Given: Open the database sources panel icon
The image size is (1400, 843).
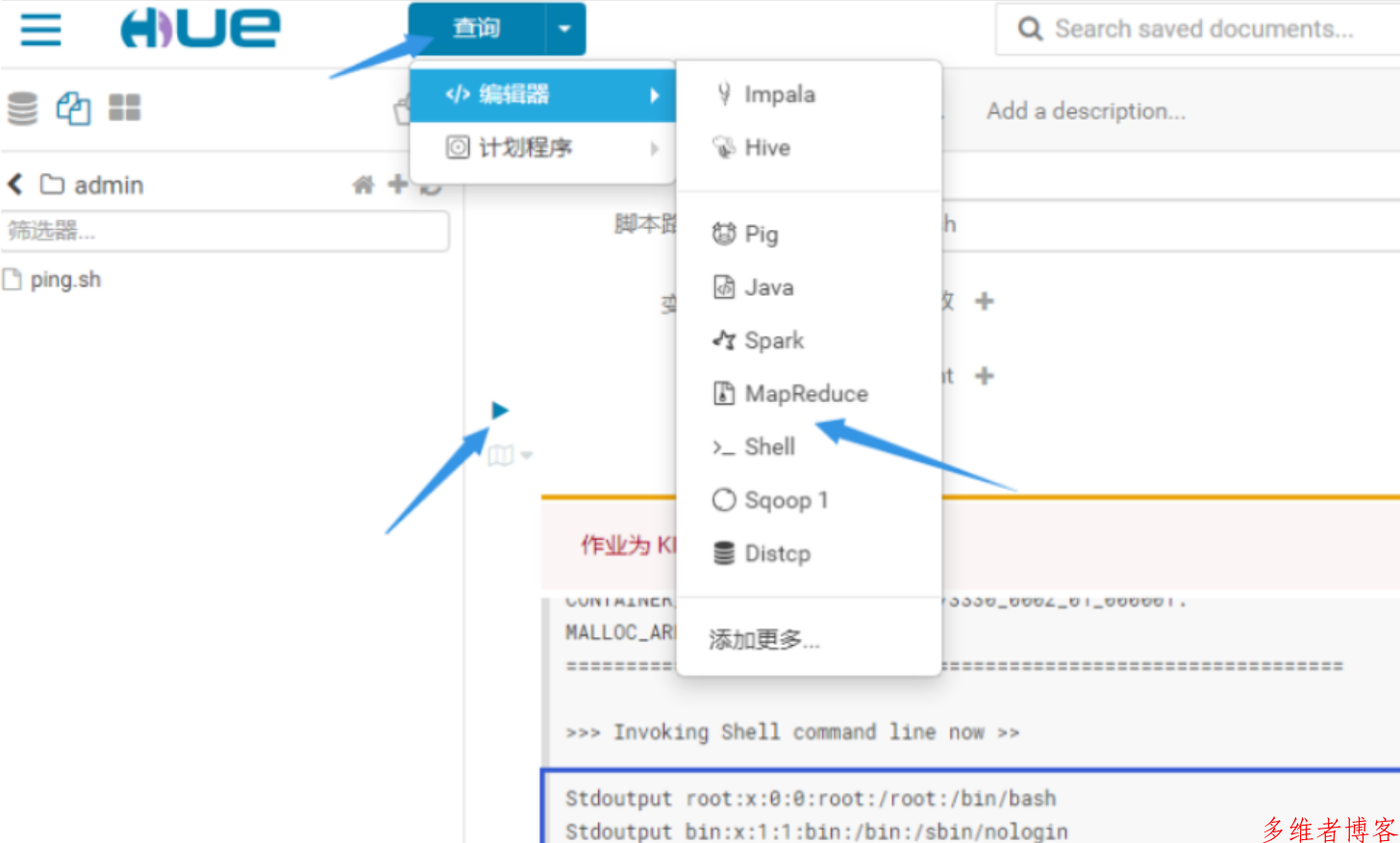Looking at the screenshot, I should 22,108.
